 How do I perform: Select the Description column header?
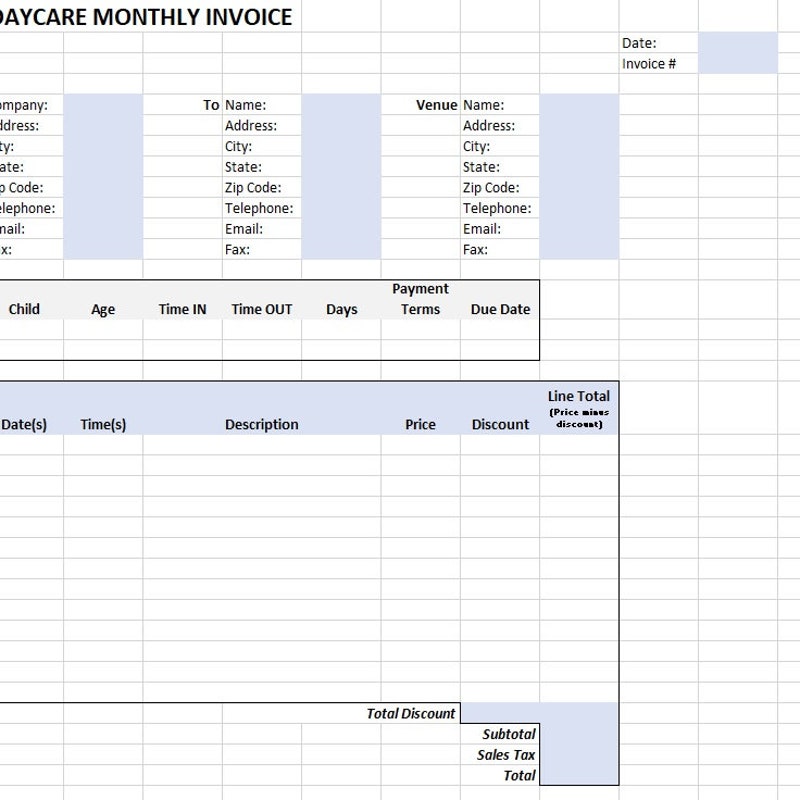262,424
